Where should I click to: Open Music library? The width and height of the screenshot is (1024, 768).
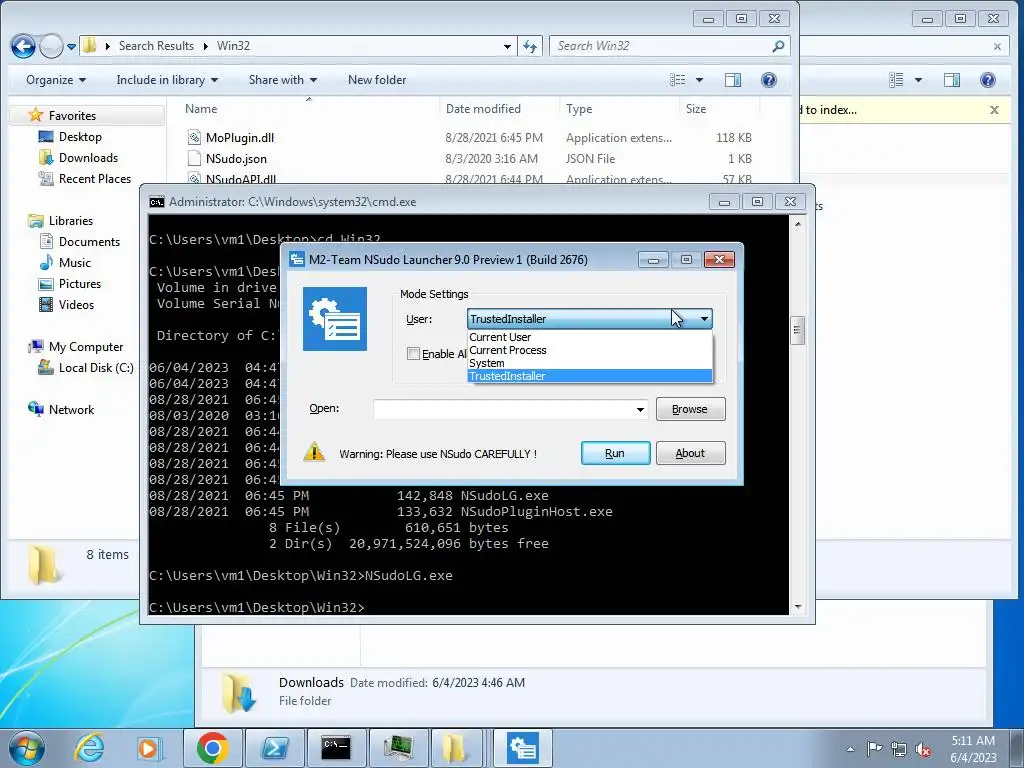tap(74, 263)
